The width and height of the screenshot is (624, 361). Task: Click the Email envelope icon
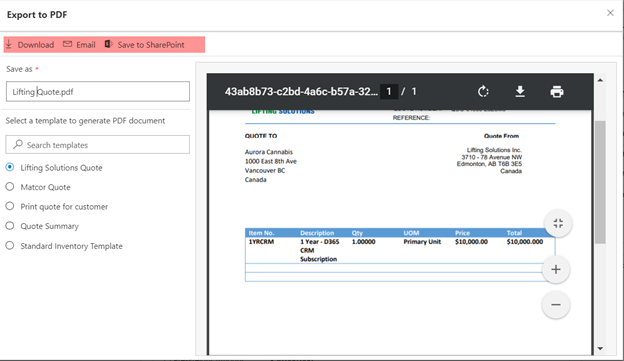pyautogui.click(x=68, y=44)
